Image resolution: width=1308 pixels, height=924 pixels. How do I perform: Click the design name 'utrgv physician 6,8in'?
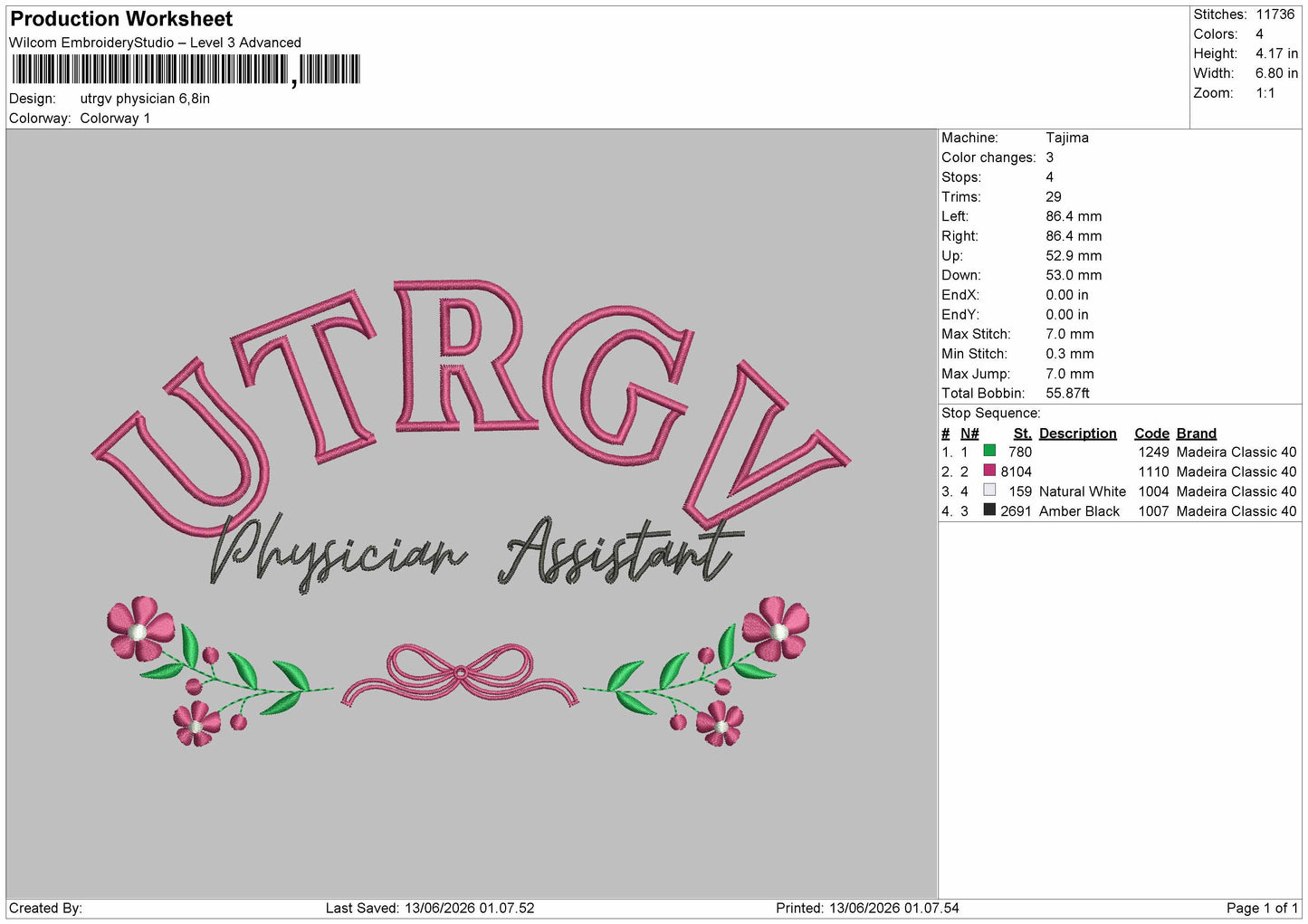(x=145, y=99)
